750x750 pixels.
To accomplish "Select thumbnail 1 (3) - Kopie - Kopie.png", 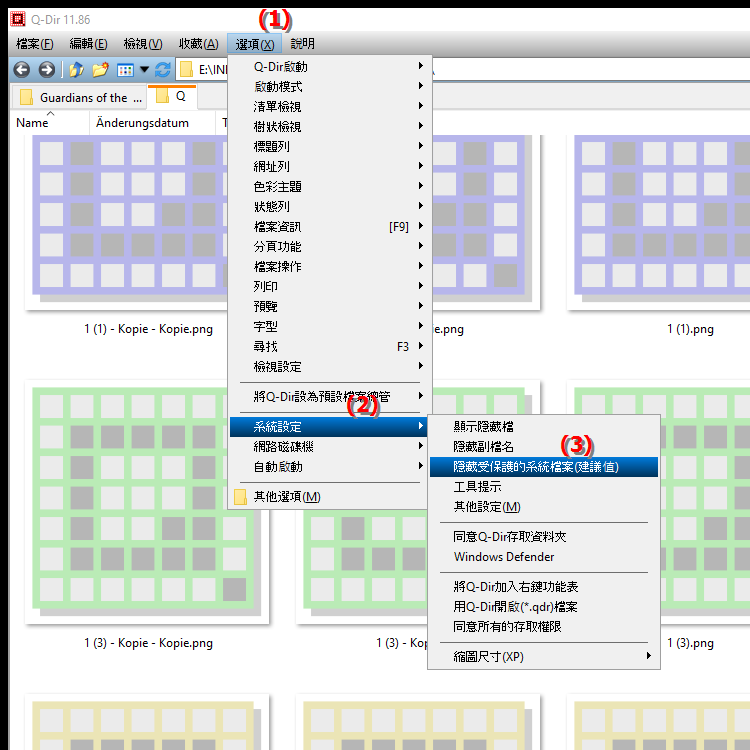I will pos(147,502).
